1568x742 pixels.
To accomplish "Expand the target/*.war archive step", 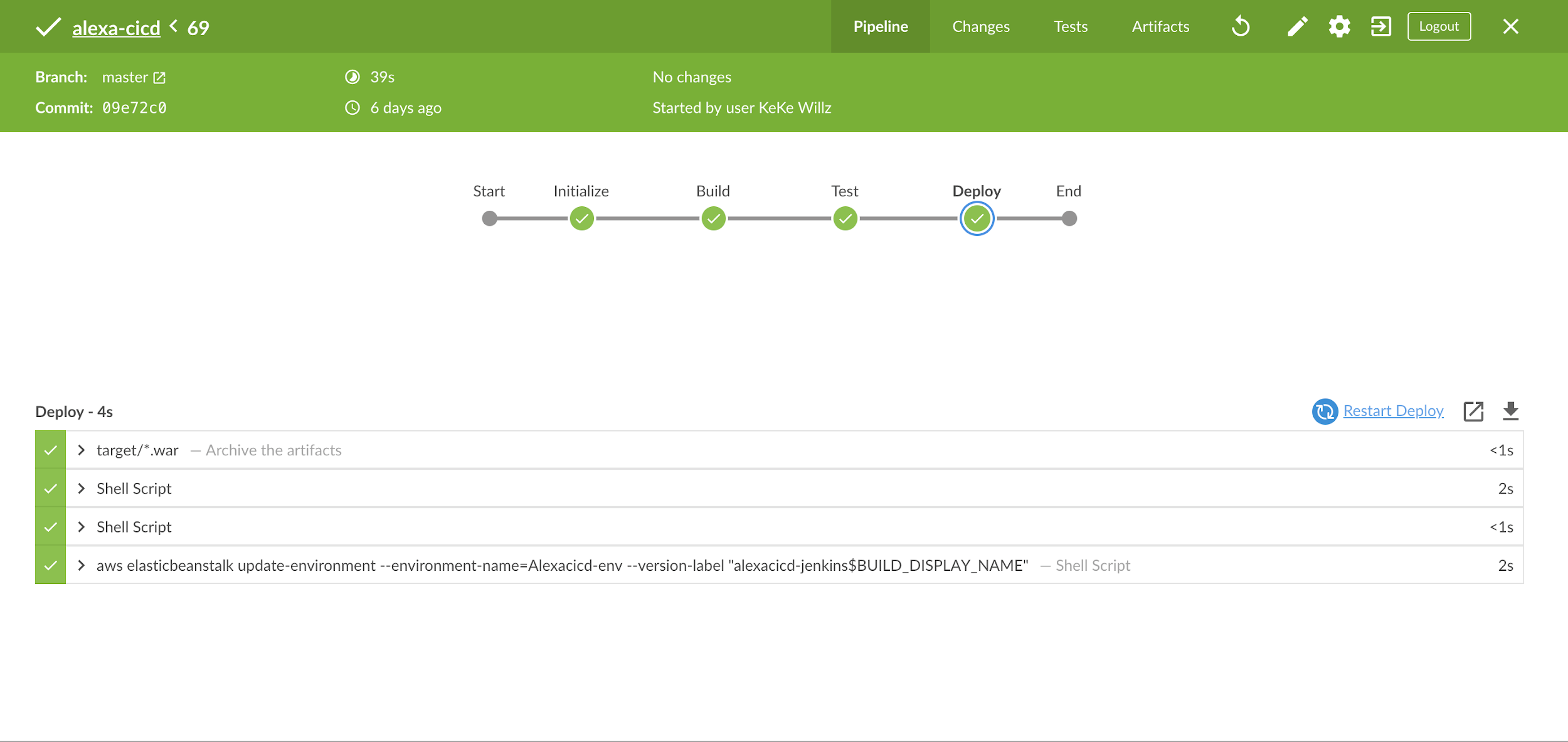I will 81,450.
